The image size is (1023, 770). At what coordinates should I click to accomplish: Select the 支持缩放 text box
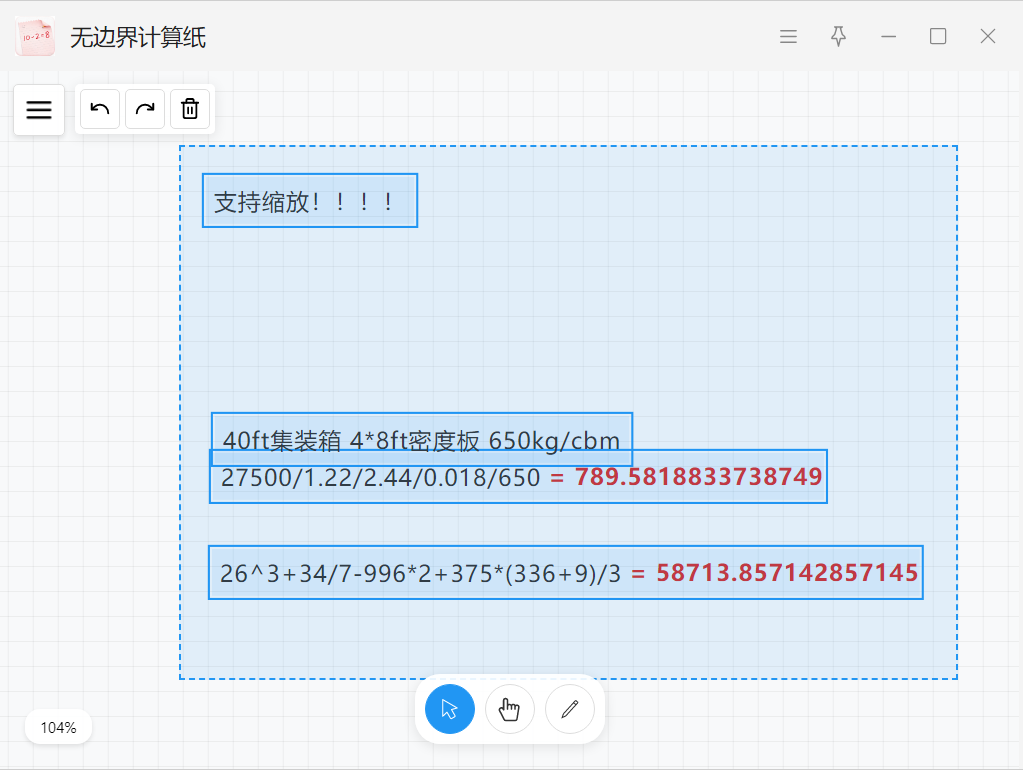pos(309,201)
